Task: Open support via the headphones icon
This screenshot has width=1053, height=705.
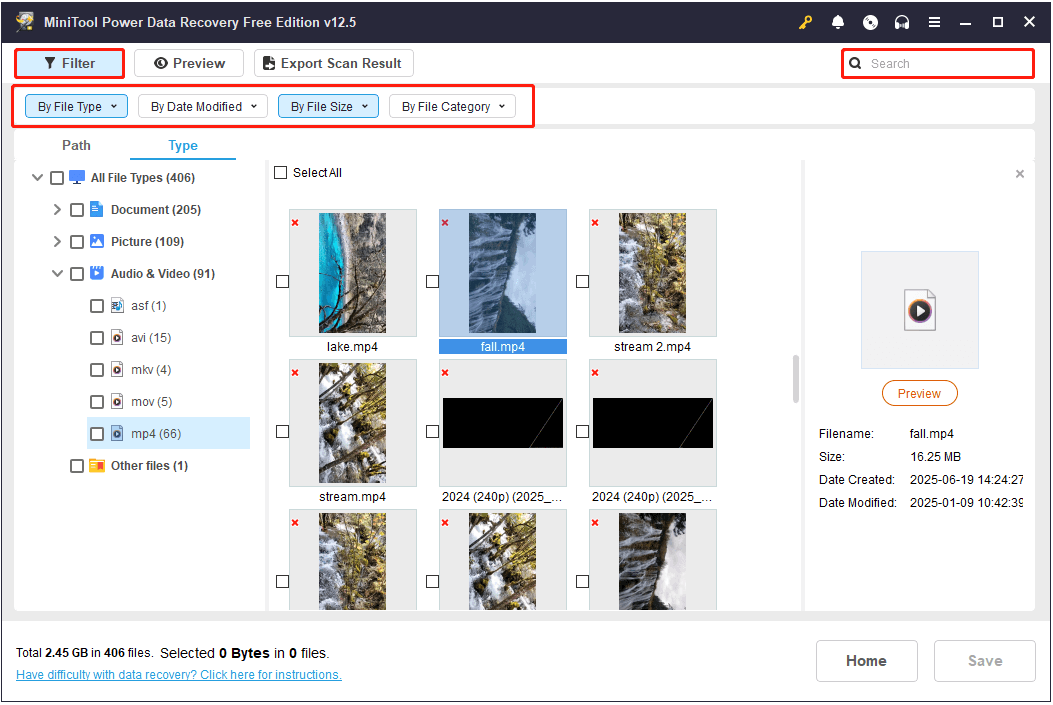Action: [x=902, y=22]
